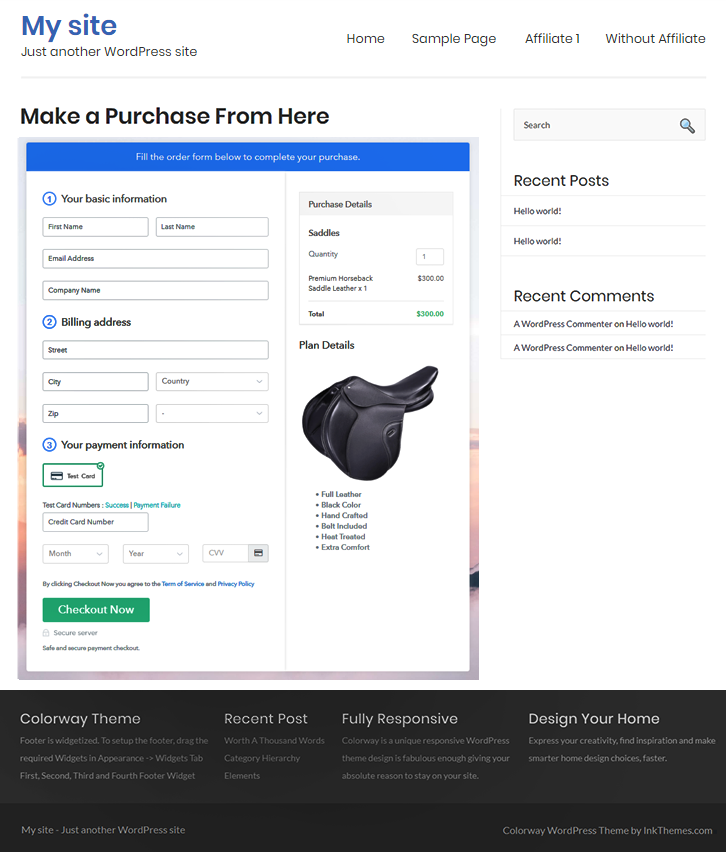The width and height of the screenshot is (726, 852).
Task: Click the step 2 billing circle icon
Action: coord(49,322)
